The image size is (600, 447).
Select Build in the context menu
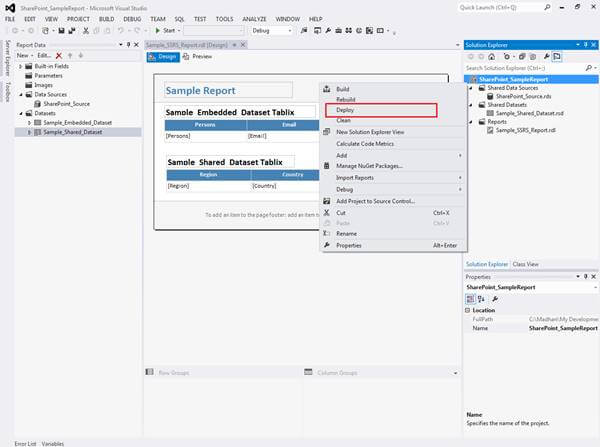click(x=393, y=89)
